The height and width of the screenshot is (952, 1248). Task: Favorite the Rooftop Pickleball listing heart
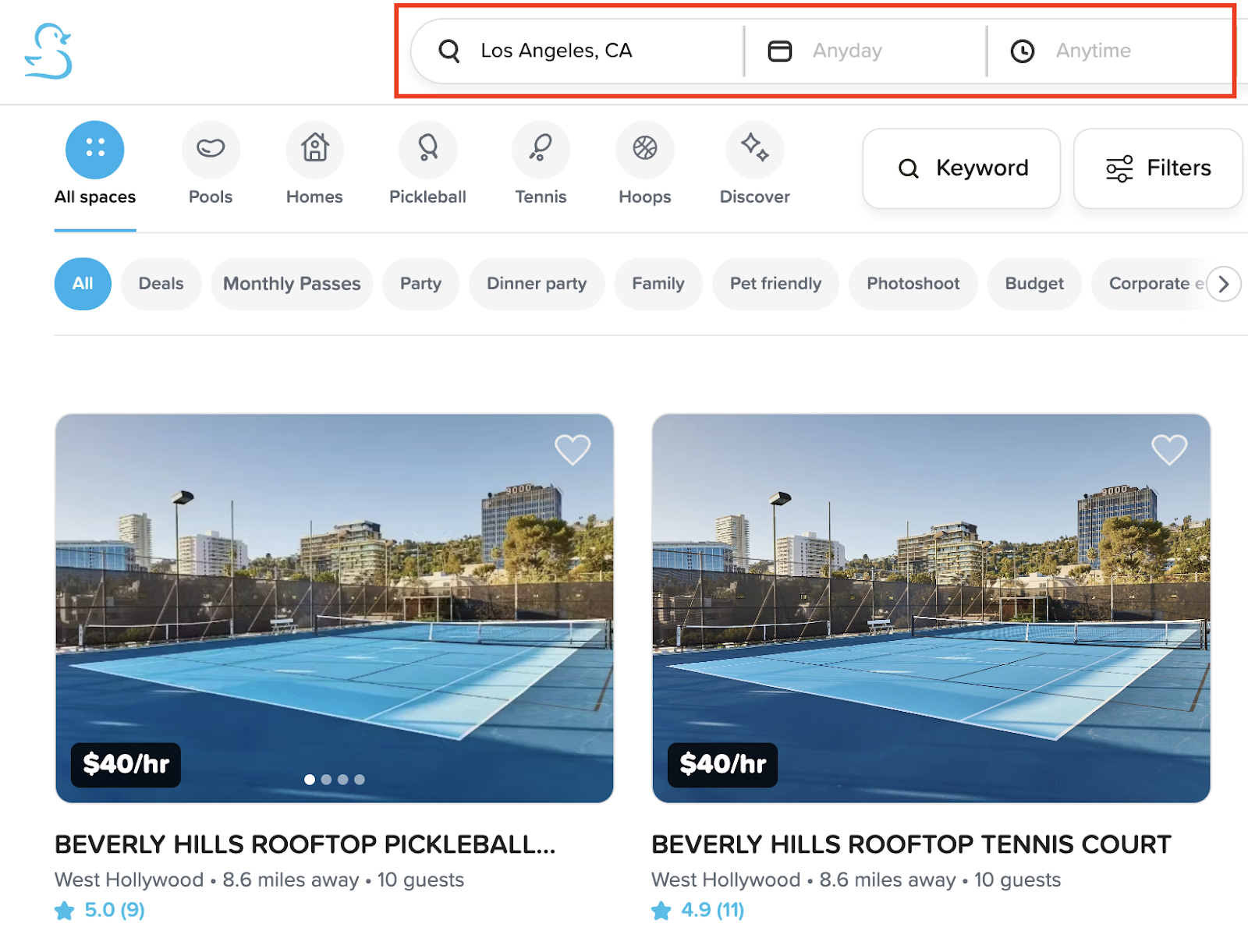click(572, 450)
